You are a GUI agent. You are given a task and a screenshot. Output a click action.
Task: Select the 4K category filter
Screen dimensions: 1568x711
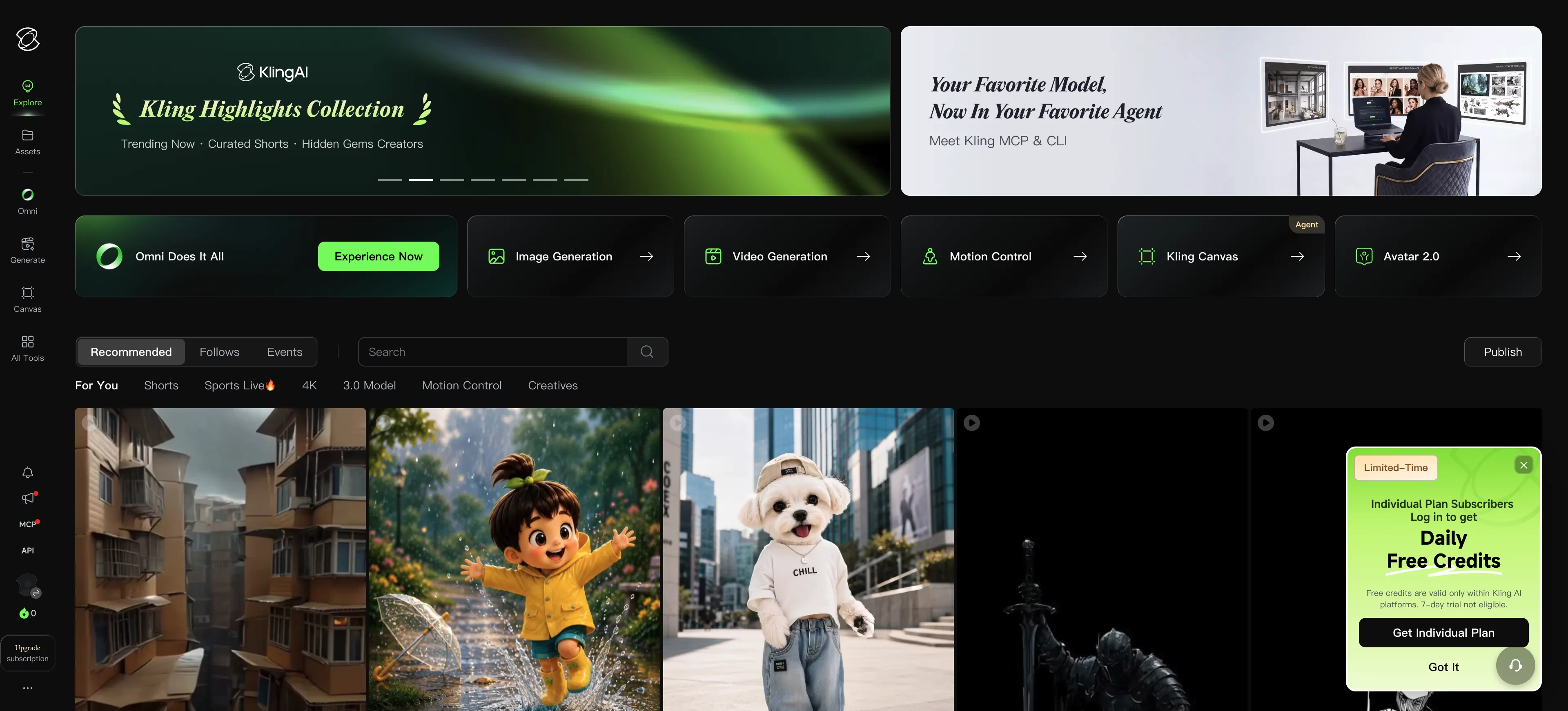[x=309, y=385]
